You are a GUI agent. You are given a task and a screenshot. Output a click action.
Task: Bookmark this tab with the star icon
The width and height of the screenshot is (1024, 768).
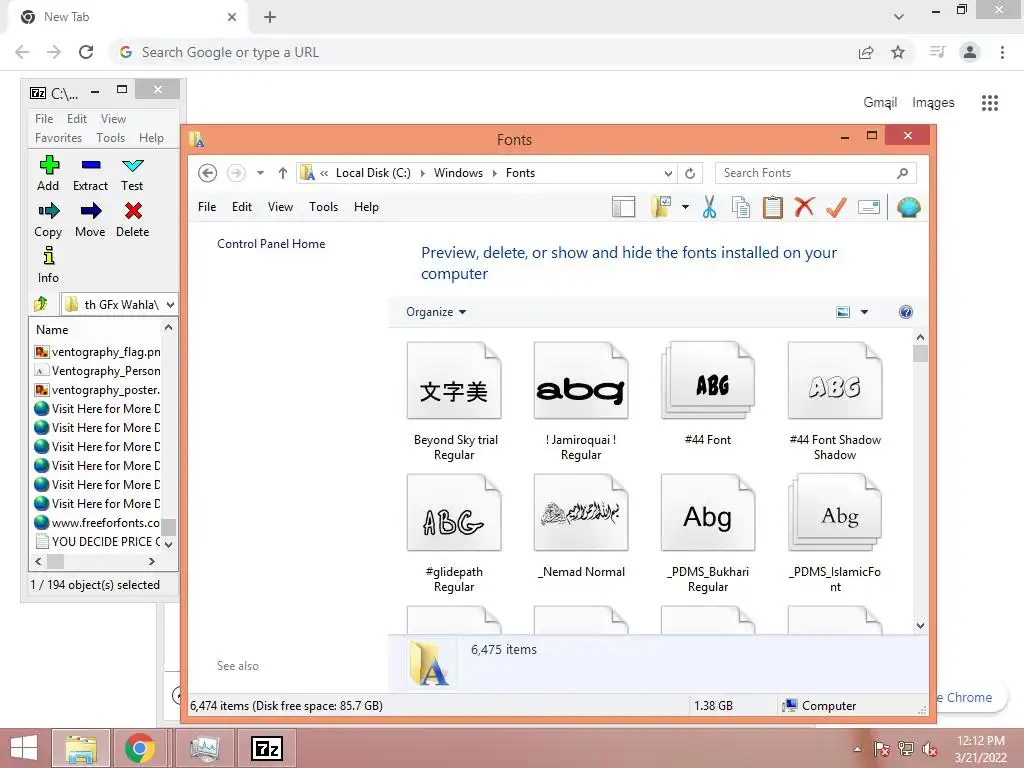click(x=898, y=52)
